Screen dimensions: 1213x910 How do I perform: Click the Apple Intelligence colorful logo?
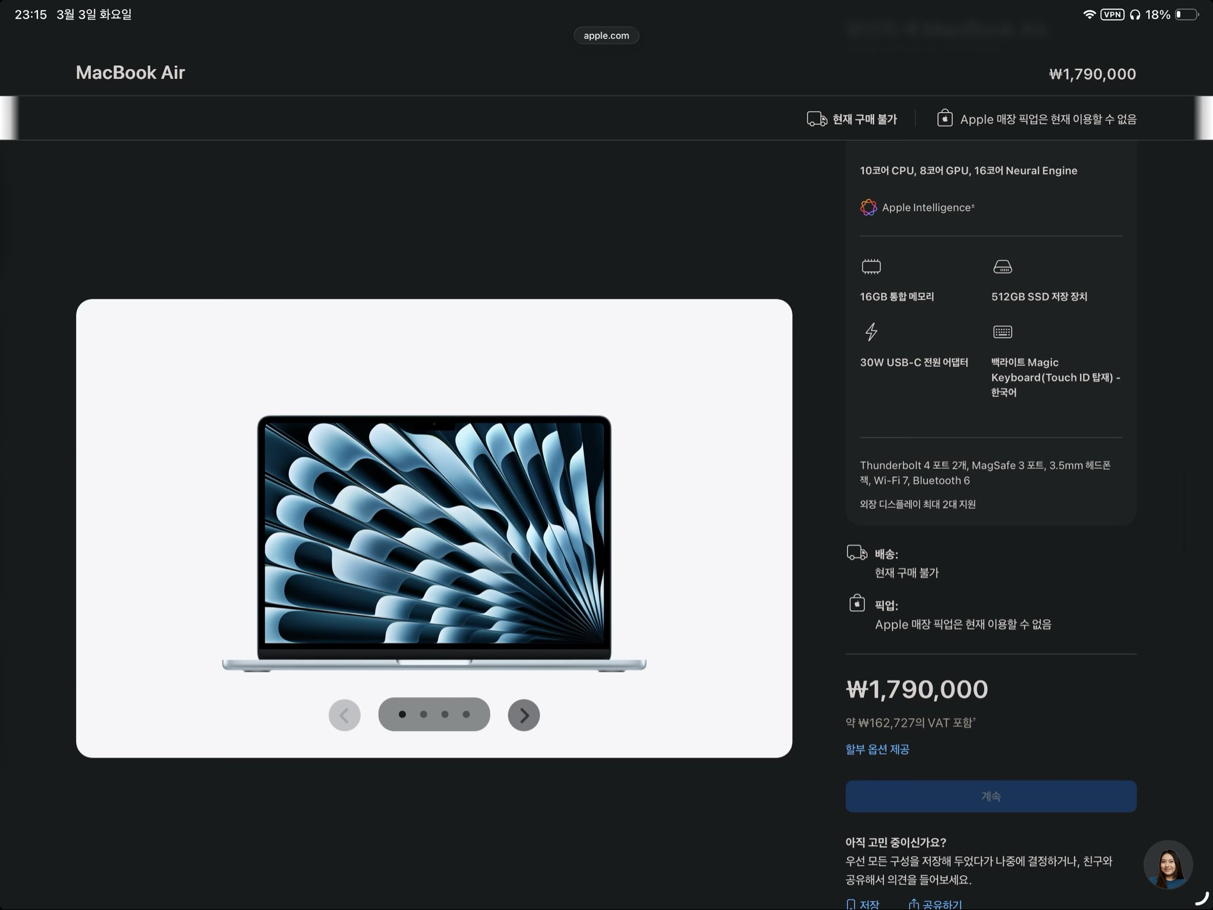pyautogui.click(x=868, y=207)
